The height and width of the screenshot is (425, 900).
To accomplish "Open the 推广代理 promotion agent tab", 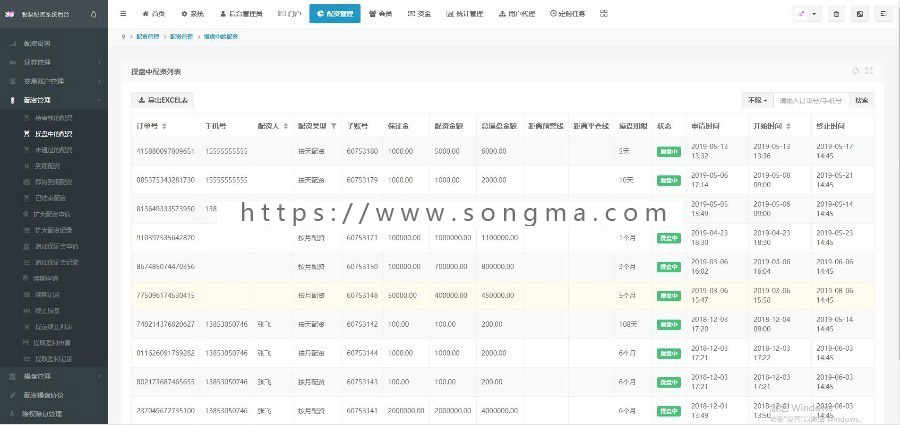I will pos(517,14).
